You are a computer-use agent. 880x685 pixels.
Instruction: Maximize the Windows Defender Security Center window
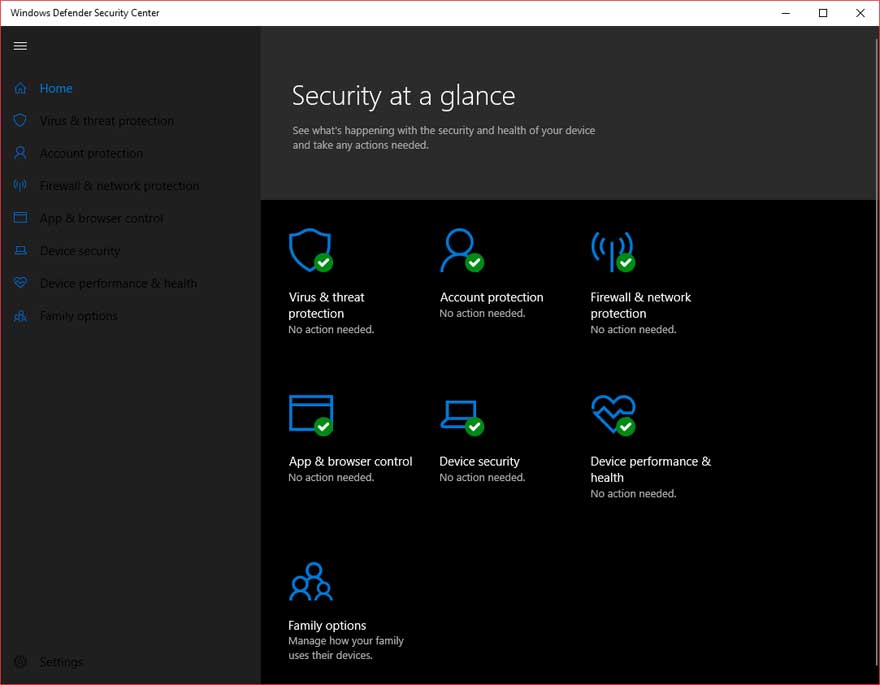click(x=823, y=13)
